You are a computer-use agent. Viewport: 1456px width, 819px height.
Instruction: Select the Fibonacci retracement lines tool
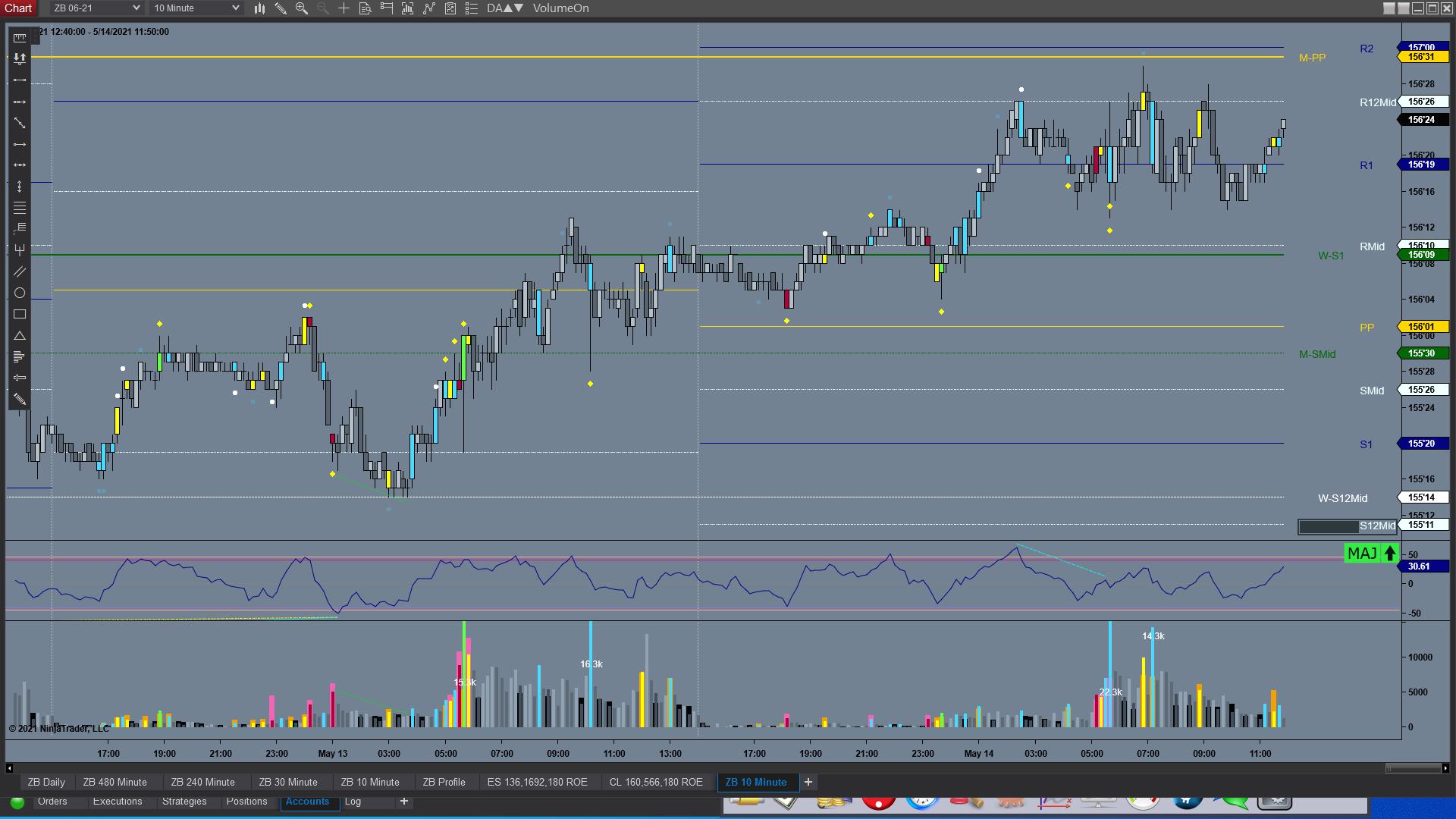click(20, 208)
